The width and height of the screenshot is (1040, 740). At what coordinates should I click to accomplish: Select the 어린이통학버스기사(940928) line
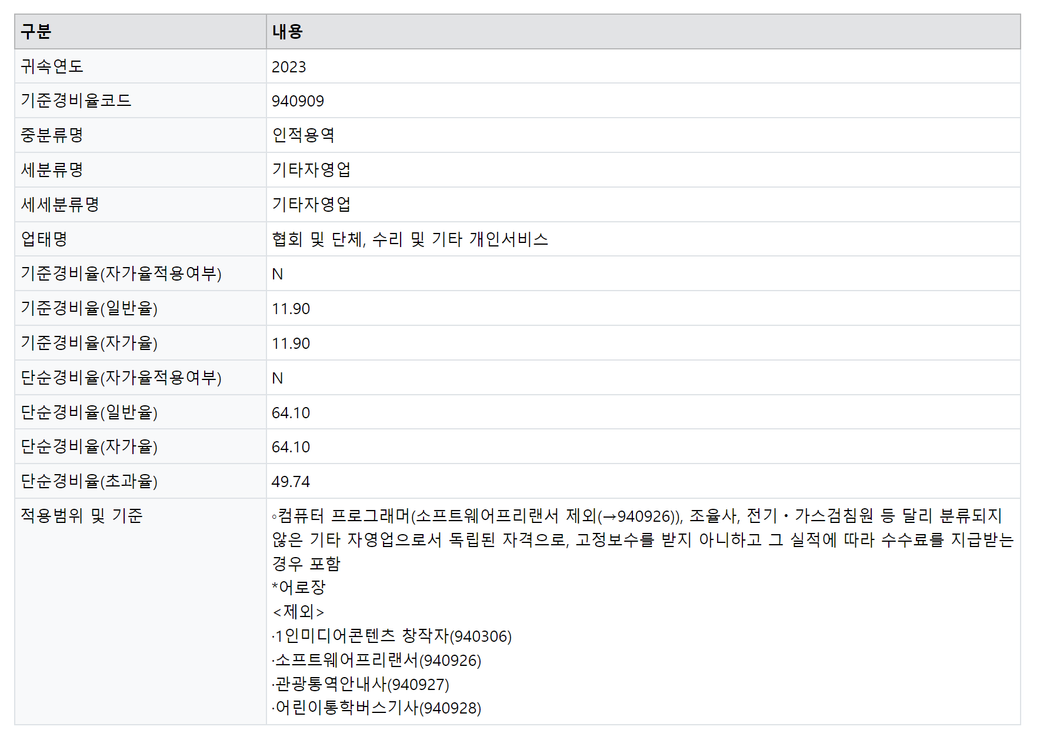click(377, 708)
